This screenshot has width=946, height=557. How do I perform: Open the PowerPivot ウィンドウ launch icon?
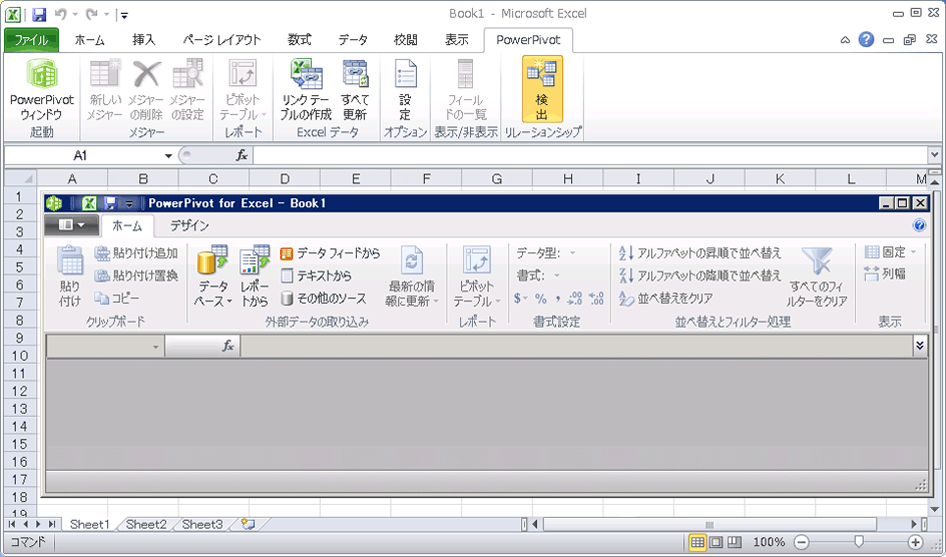(41, 86)
